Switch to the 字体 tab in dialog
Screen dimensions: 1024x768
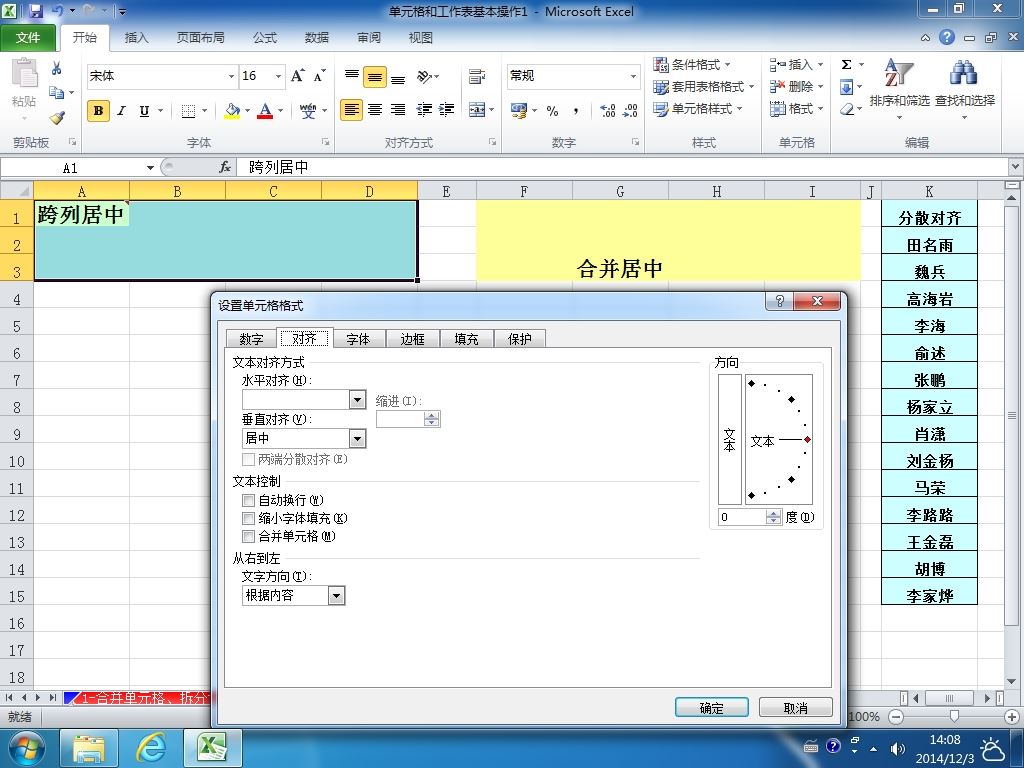[x=358, y=339]
